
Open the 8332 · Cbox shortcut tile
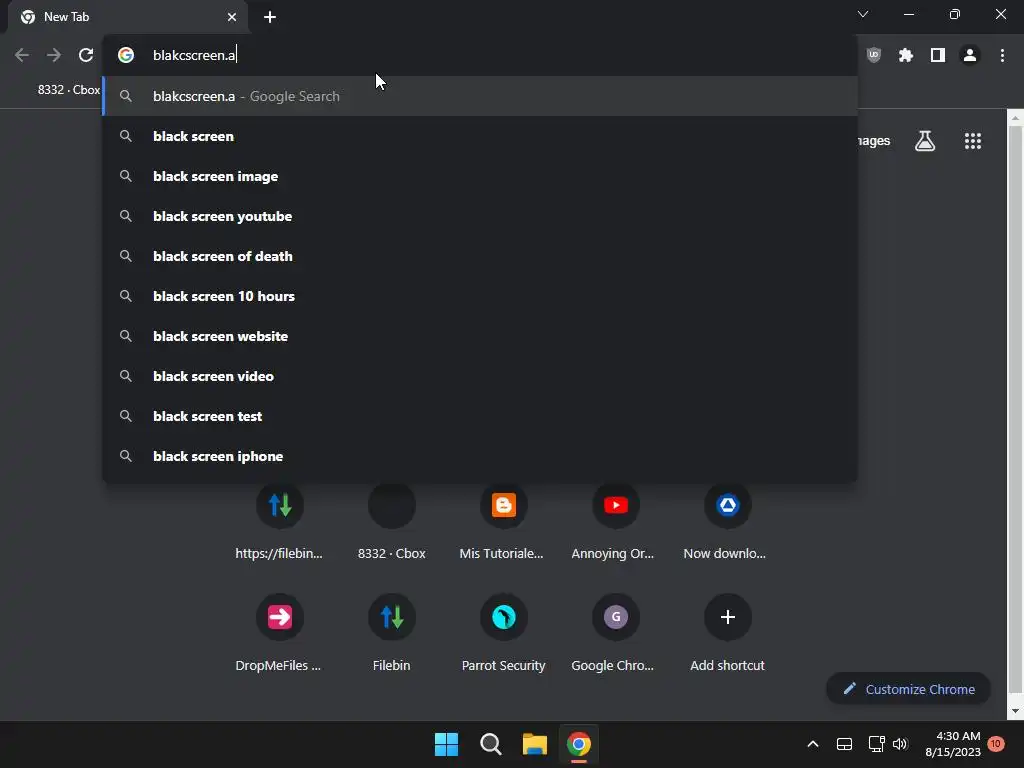pyautogui.click(x=391, y=521)
